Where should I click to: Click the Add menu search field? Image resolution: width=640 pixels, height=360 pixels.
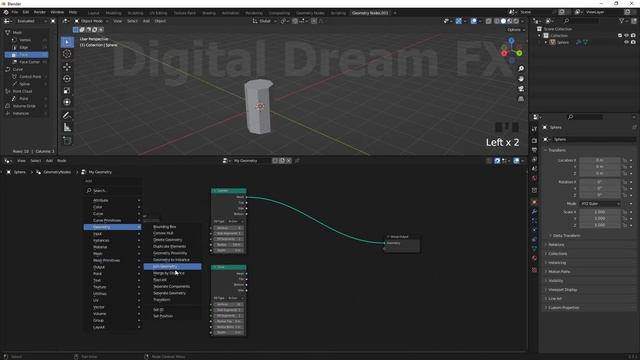pyautogui.click(x=113, y=191)
